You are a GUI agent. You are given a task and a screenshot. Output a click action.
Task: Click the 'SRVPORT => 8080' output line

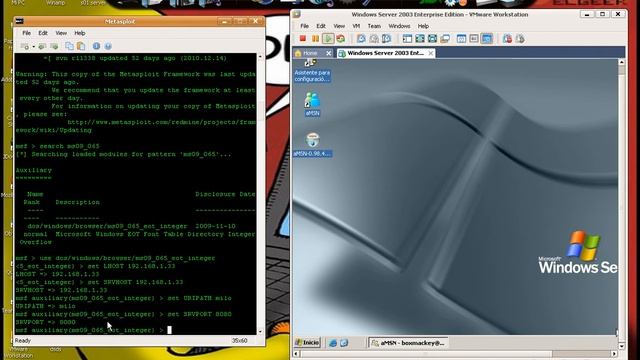coord(45,322)
